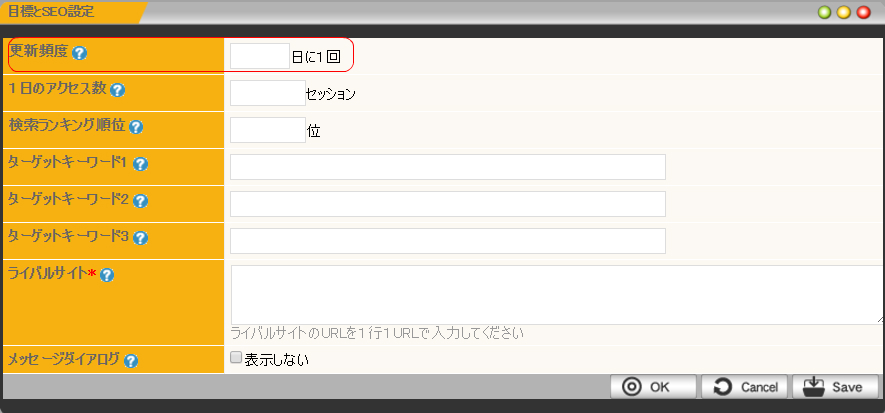
Task: Click the ターゲットキーワード2 label text
Action: pos(69,199)
